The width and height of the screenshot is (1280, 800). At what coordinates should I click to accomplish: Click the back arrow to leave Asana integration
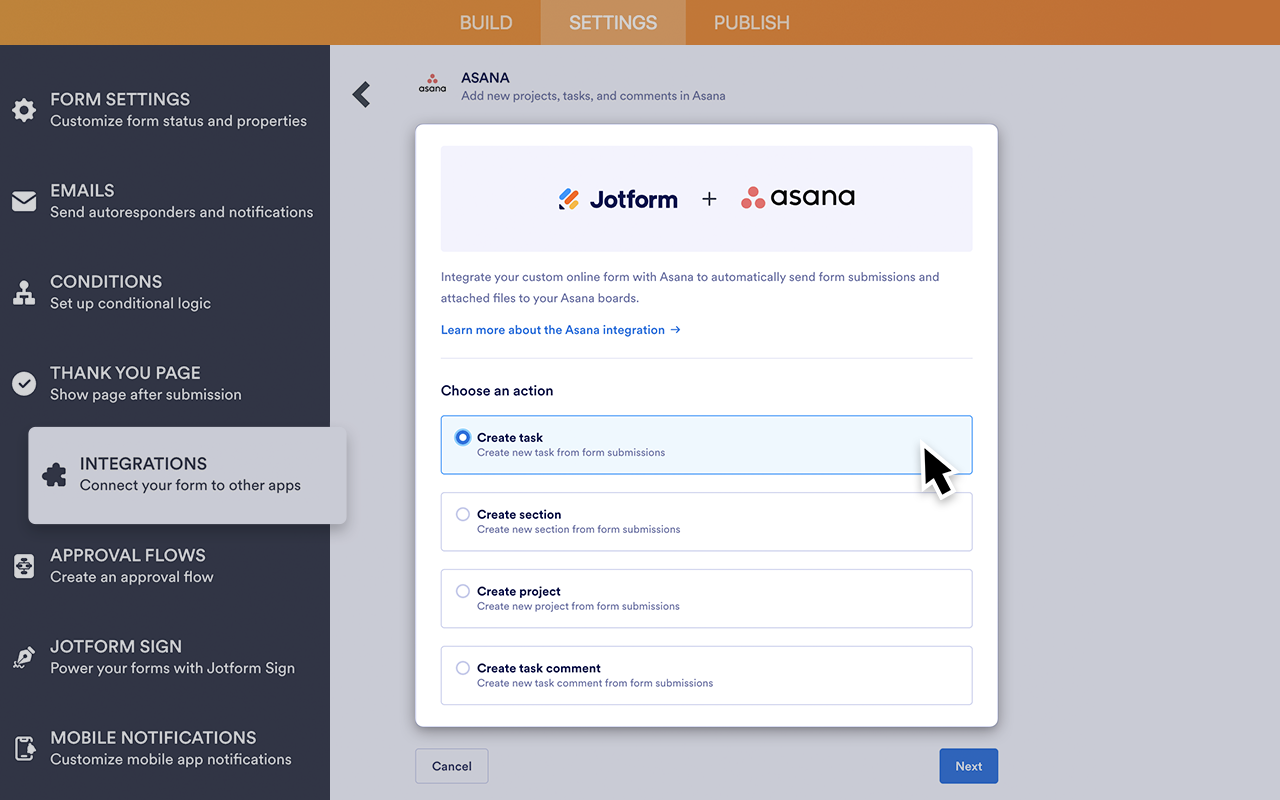click(x=361, y=93)
